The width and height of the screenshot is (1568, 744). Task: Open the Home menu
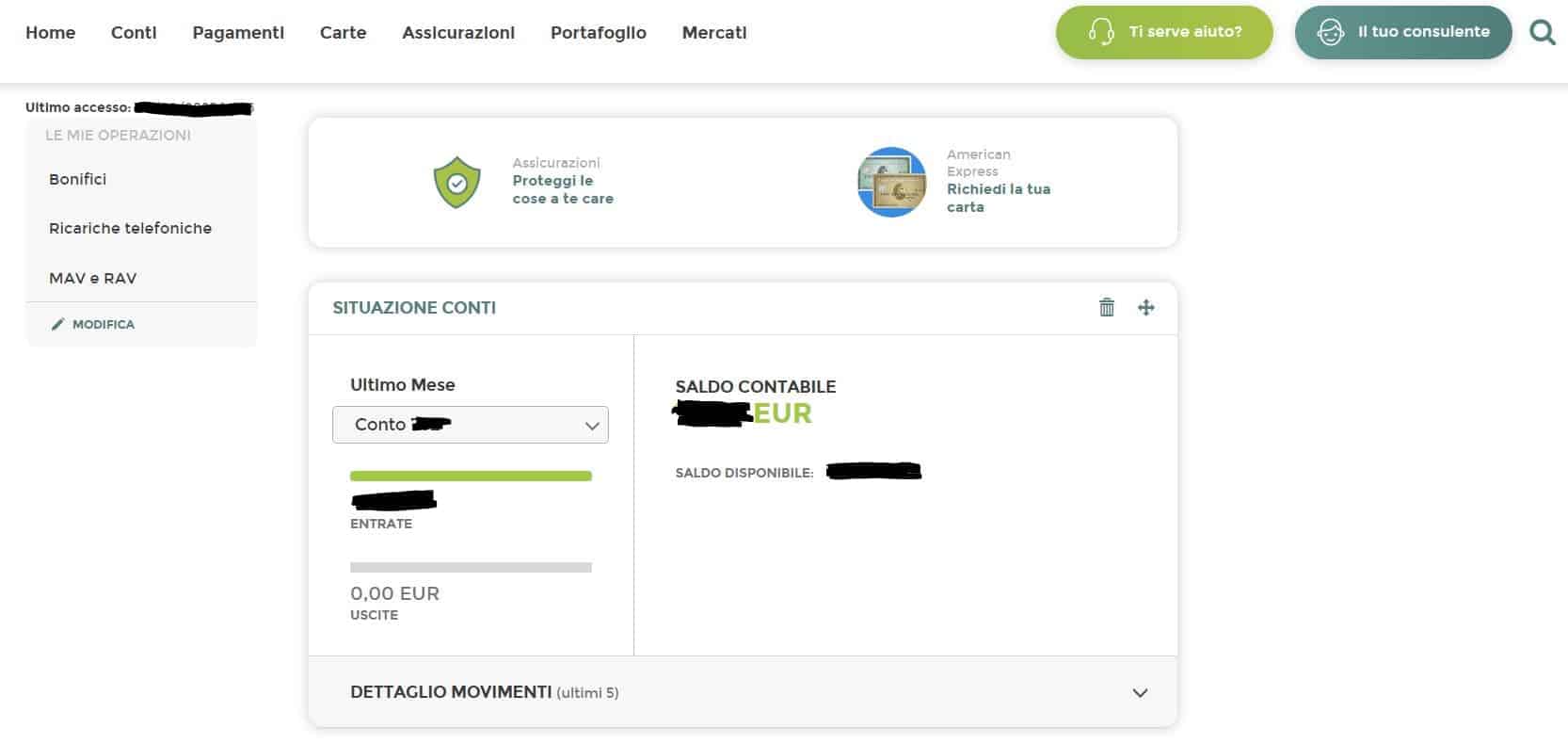click(x=51, y=33)
